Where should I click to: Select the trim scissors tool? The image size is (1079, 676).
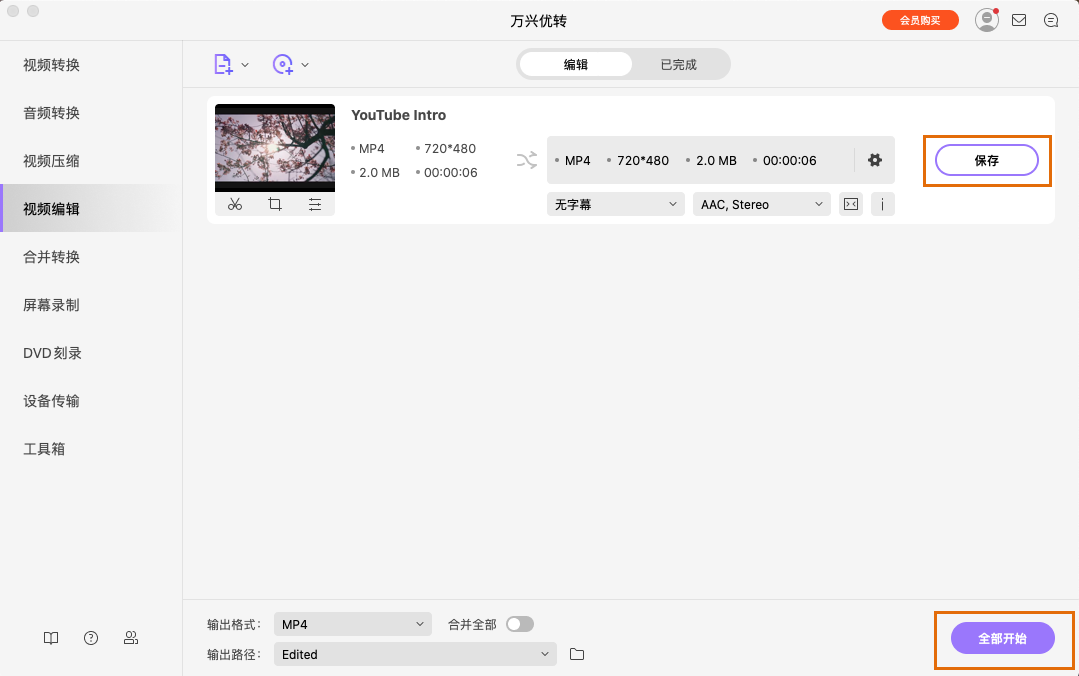235,204
